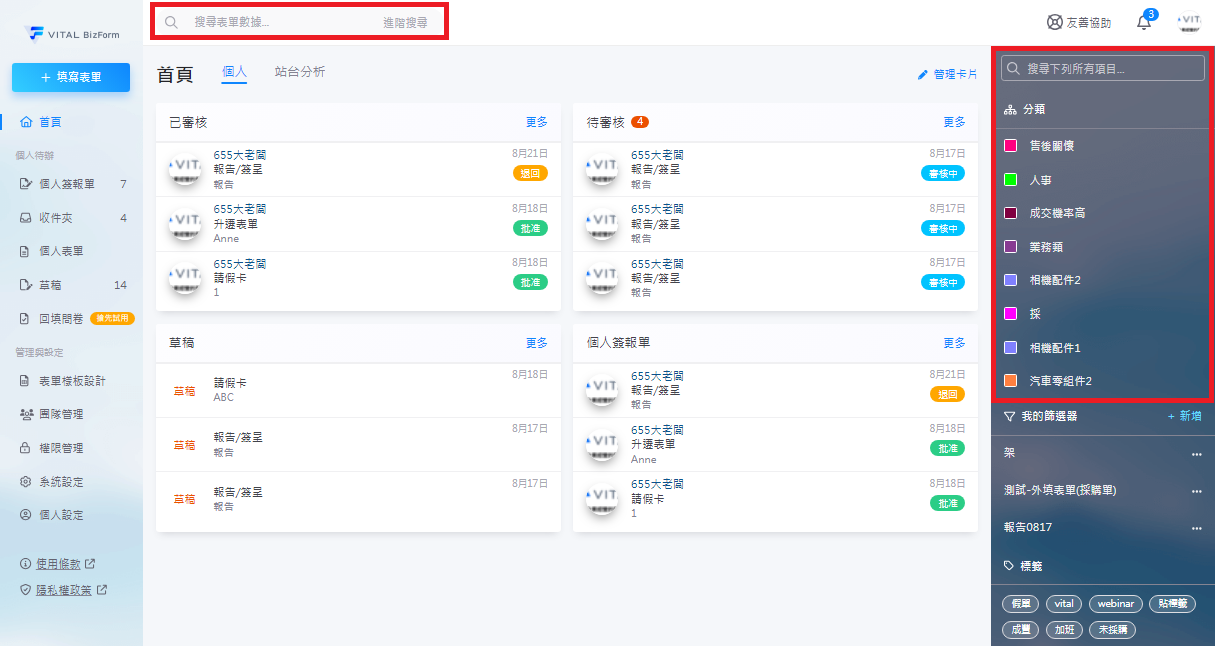
Task: Switch to the 站台分析 tab
Action: [300, 72]
